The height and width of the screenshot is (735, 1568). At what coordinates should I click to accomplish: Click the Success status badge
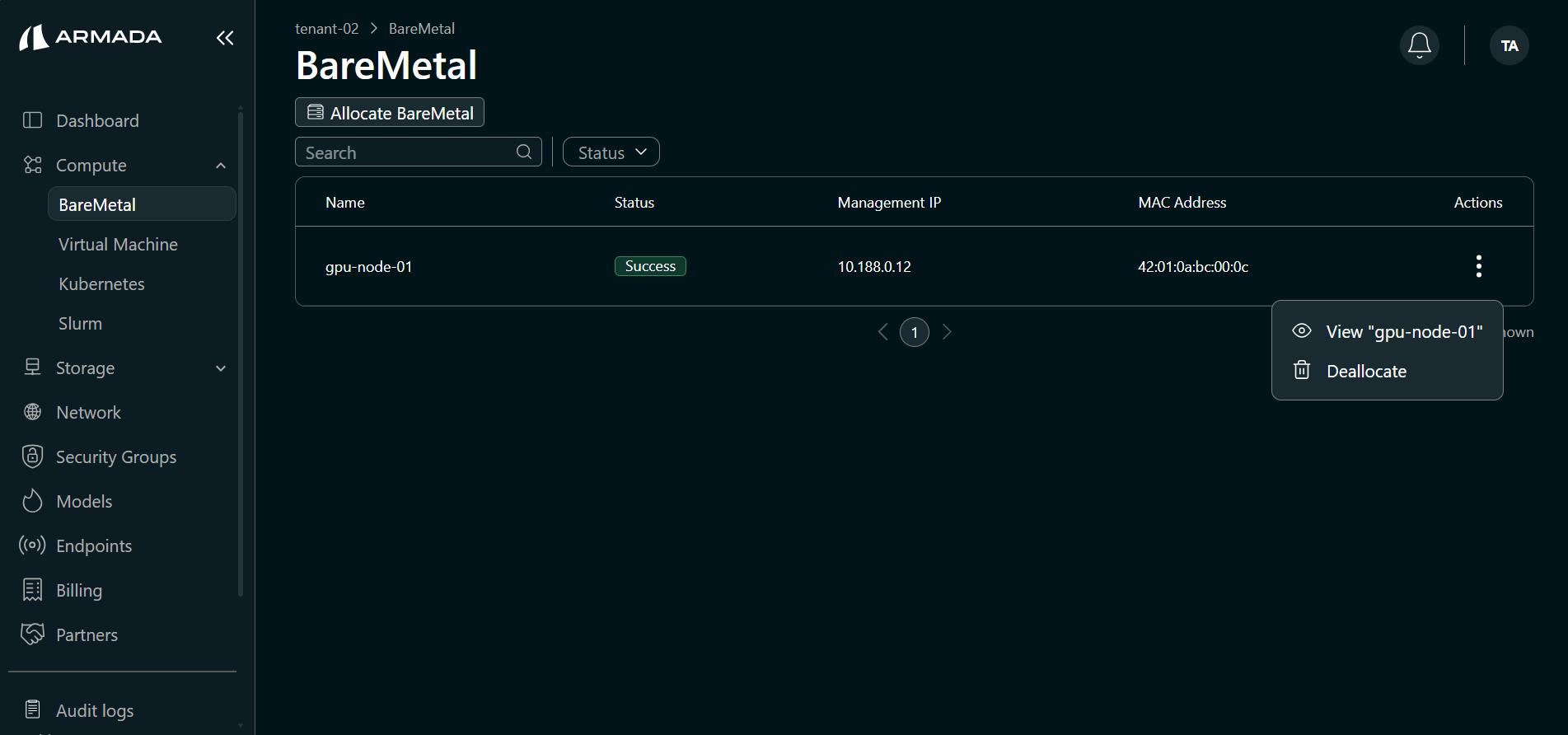650,266
